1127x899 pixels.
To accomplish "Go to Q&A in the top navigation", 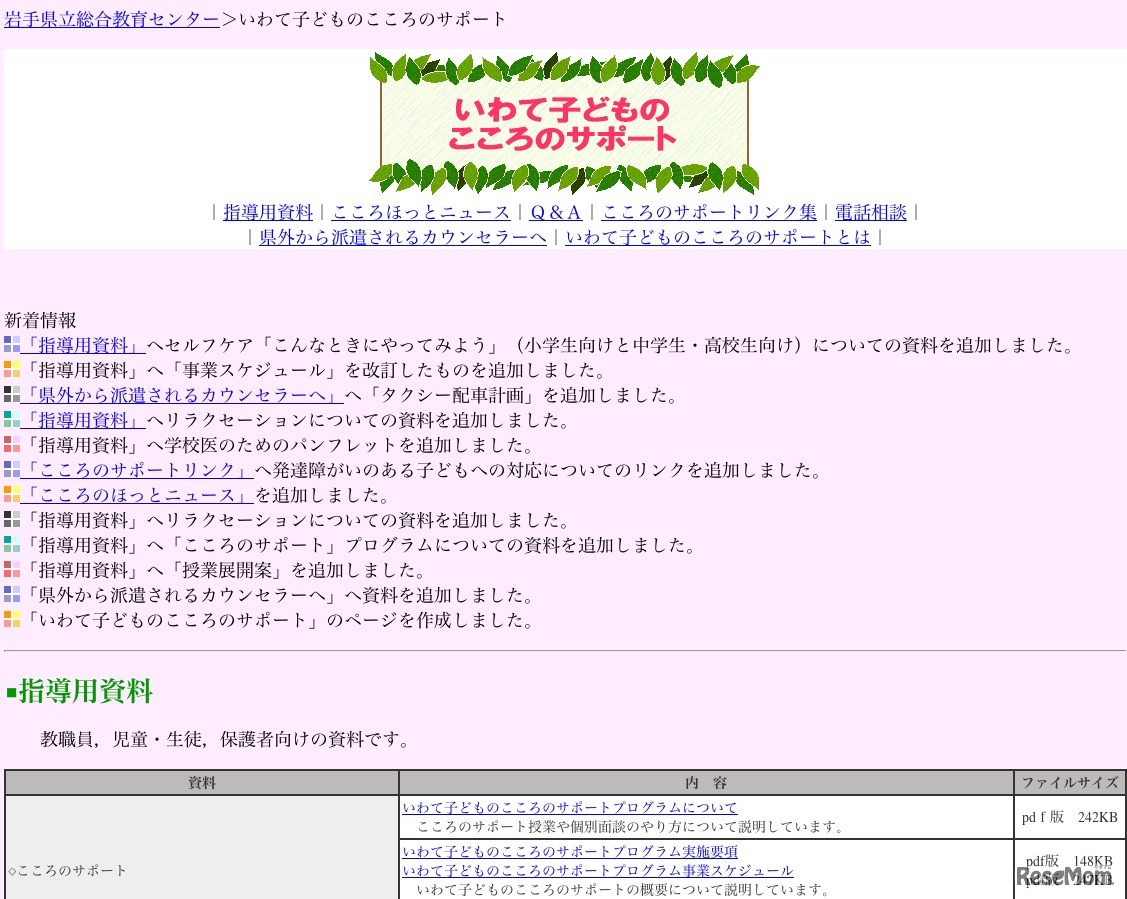I will pos(555,212).
